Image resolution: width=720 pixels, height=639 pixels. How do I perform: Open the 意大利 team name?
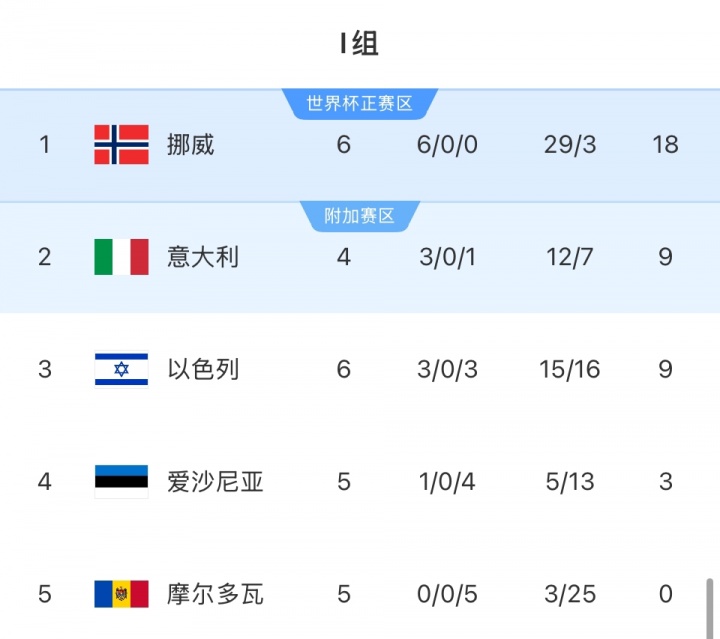(203, 257)
